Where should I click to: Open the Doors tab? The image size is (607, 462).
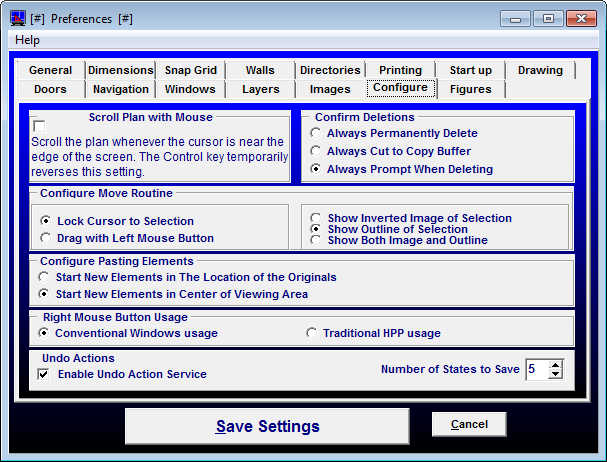pos(50,89)
